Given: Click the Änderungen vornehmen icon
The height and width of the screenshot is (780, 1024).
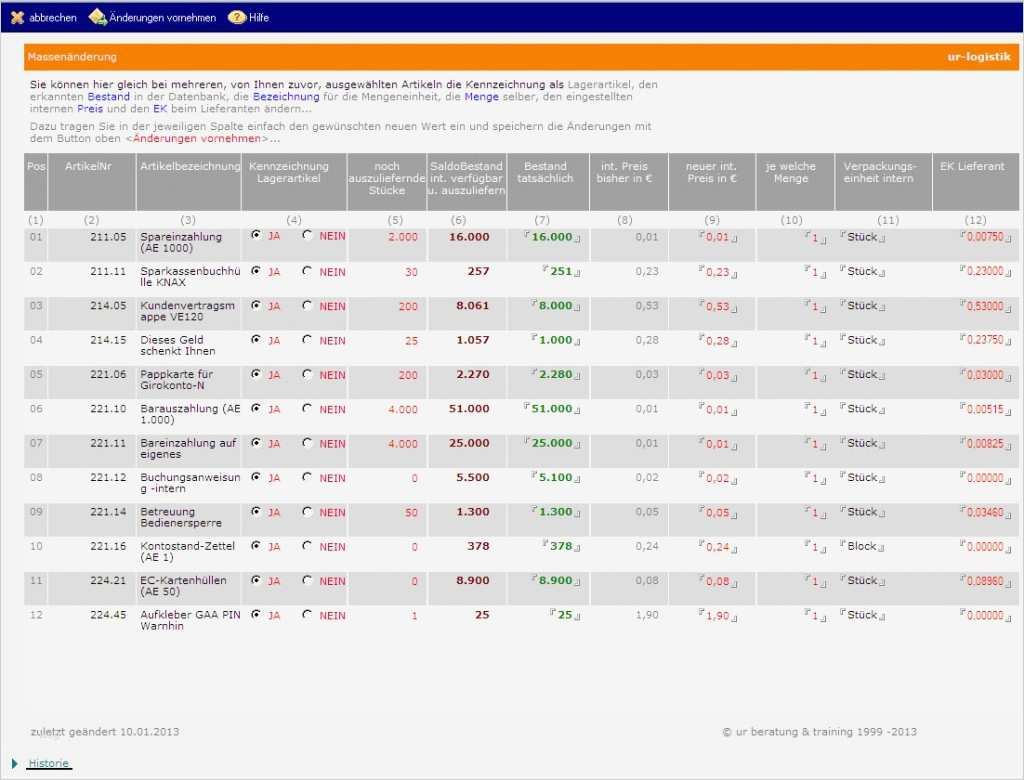Looking at the screenshot, I should tap(97, 17).
